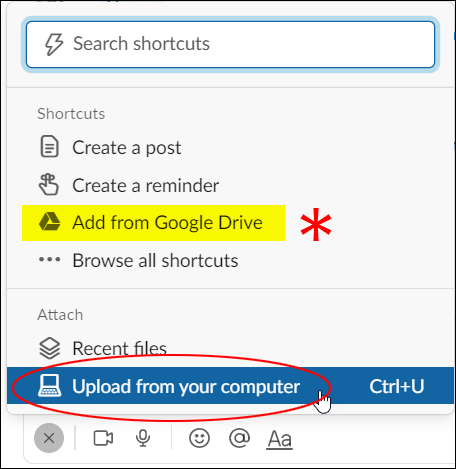Screen dimensions: 456x469
Task: Choose Upload from your computer
Action: click(x=230, y=386)
